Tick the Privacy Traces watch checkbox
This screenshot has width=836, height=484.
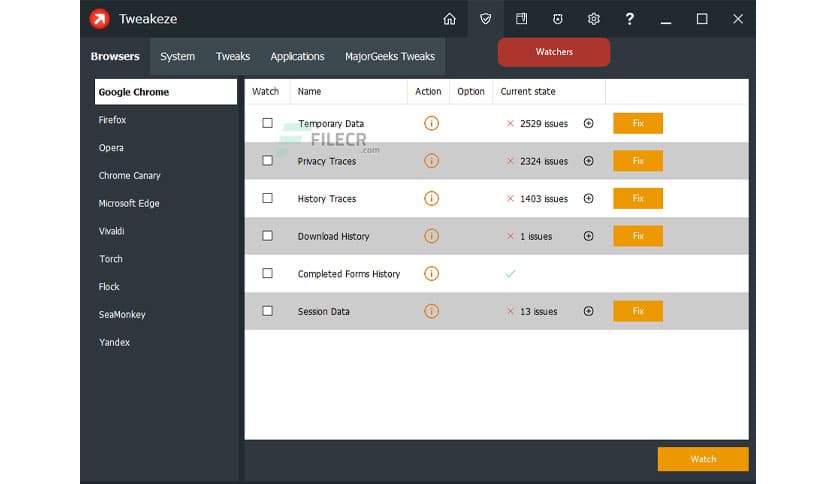pos(267,160)
